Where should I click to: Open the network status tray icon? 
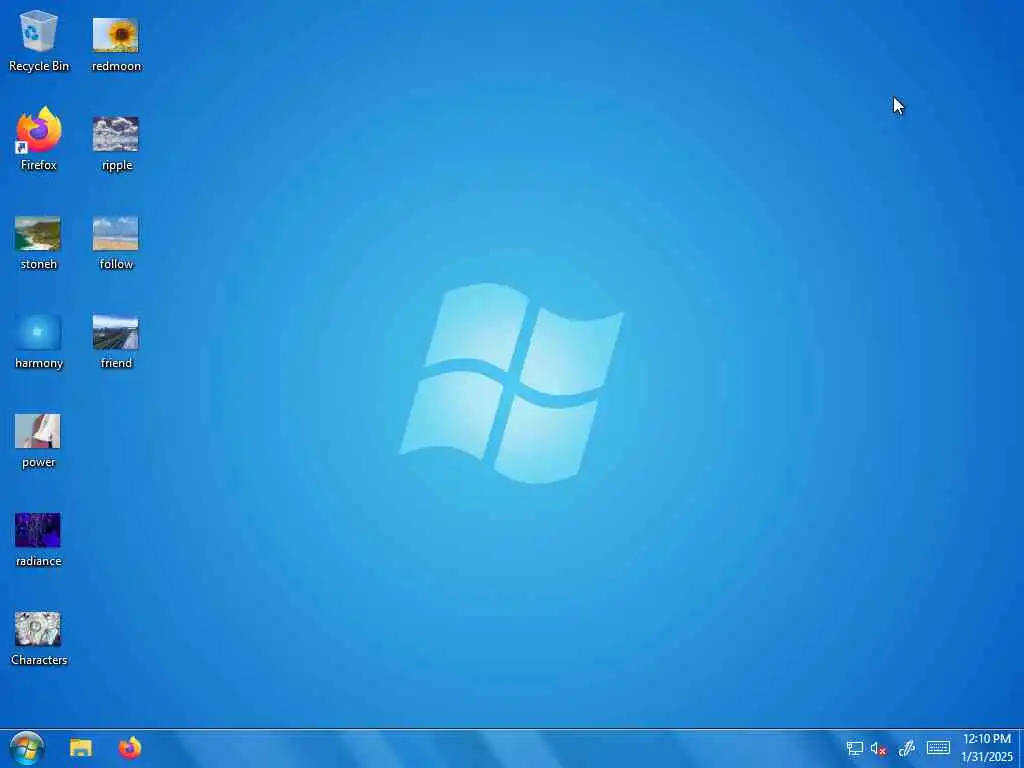coord(854,748)
